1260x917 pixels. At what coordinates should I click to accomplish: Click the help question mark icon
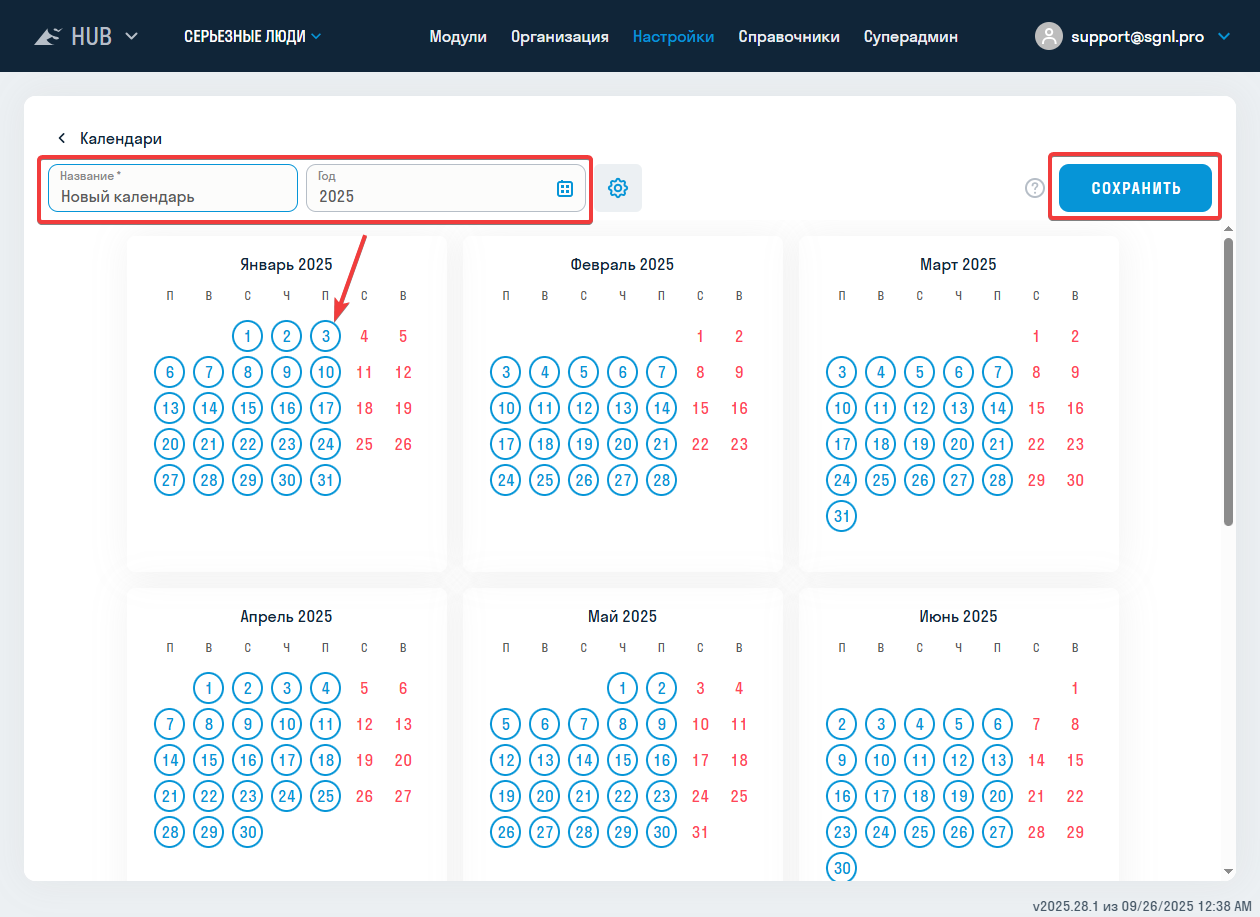tap(1035, 188)
